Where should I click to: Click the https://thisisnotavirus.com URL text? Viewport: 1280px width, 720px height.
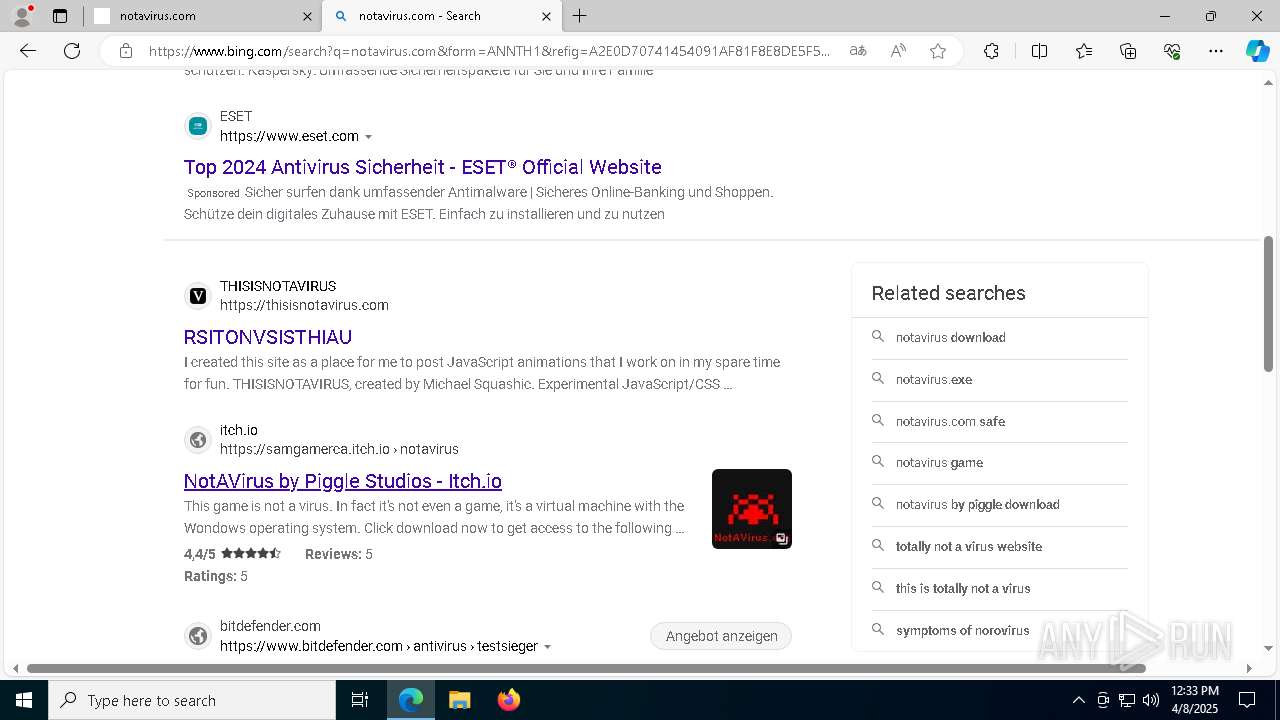click(x=304, y=305)
